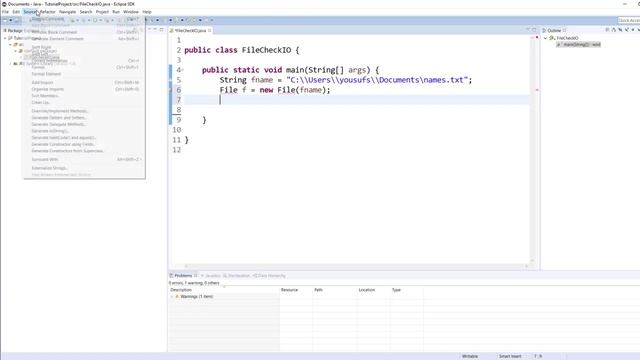This screenshot has width=640, height=360.
Task: Open the Window menu
Action: pos(131,12)
